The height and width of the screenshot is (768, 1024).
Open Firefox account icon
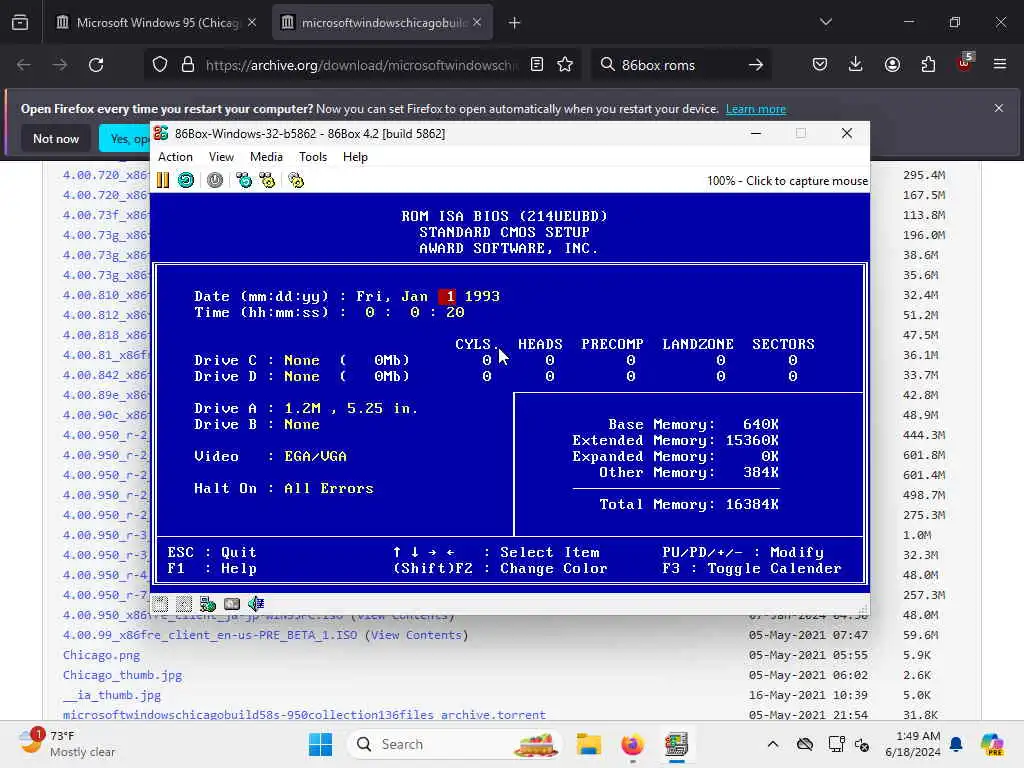coord(892,65)
